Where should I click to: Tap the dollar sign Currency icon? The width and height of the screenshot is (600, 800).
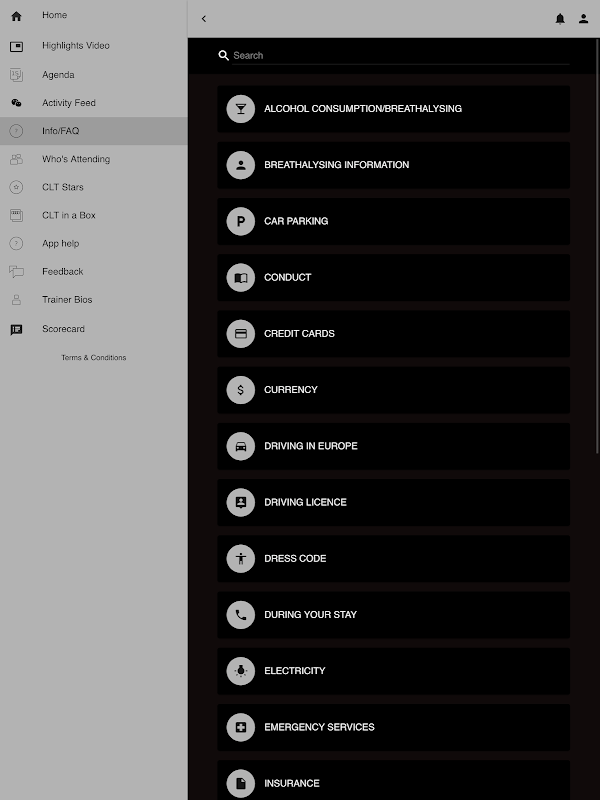click(240, 390)
